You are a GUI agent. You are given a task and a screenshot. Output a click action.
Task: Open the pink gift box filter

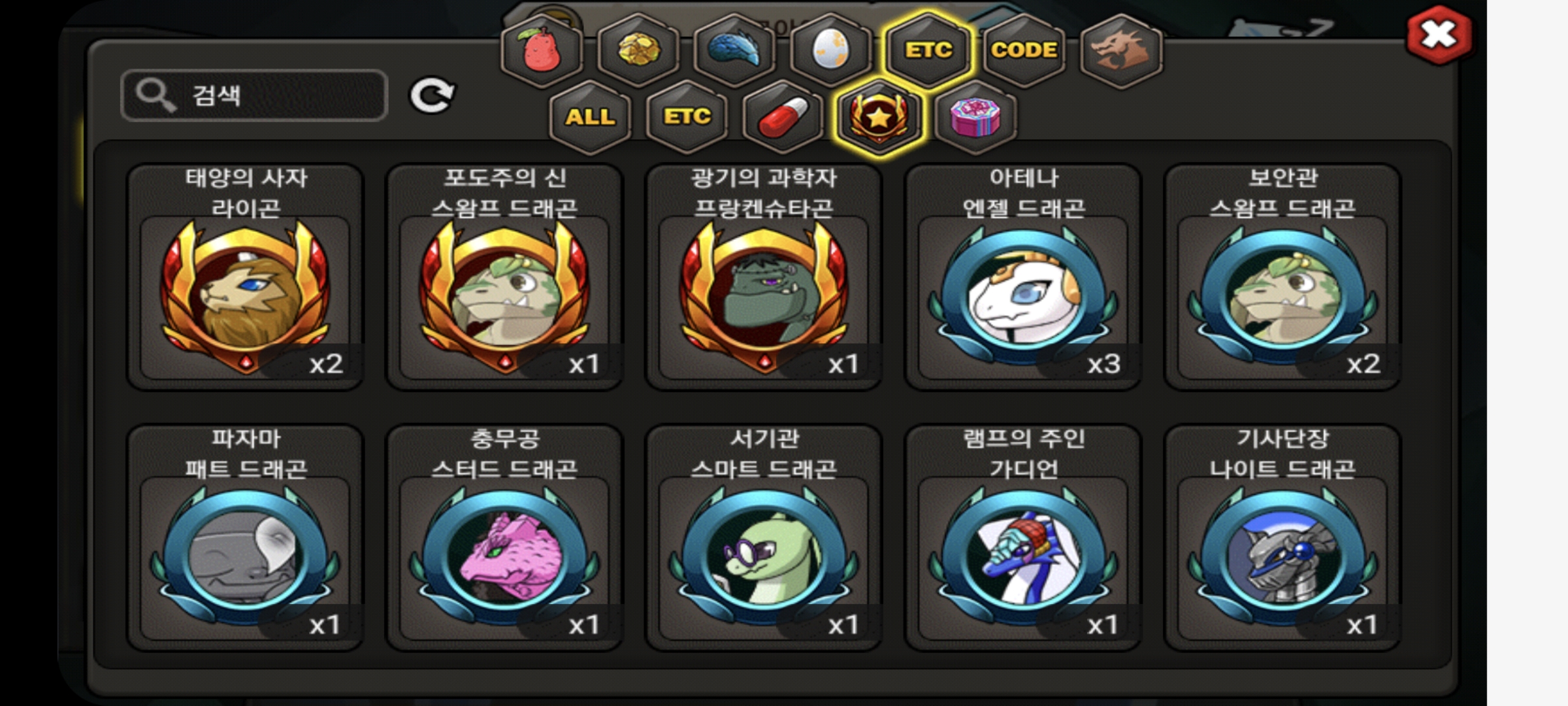click(975, 117)
